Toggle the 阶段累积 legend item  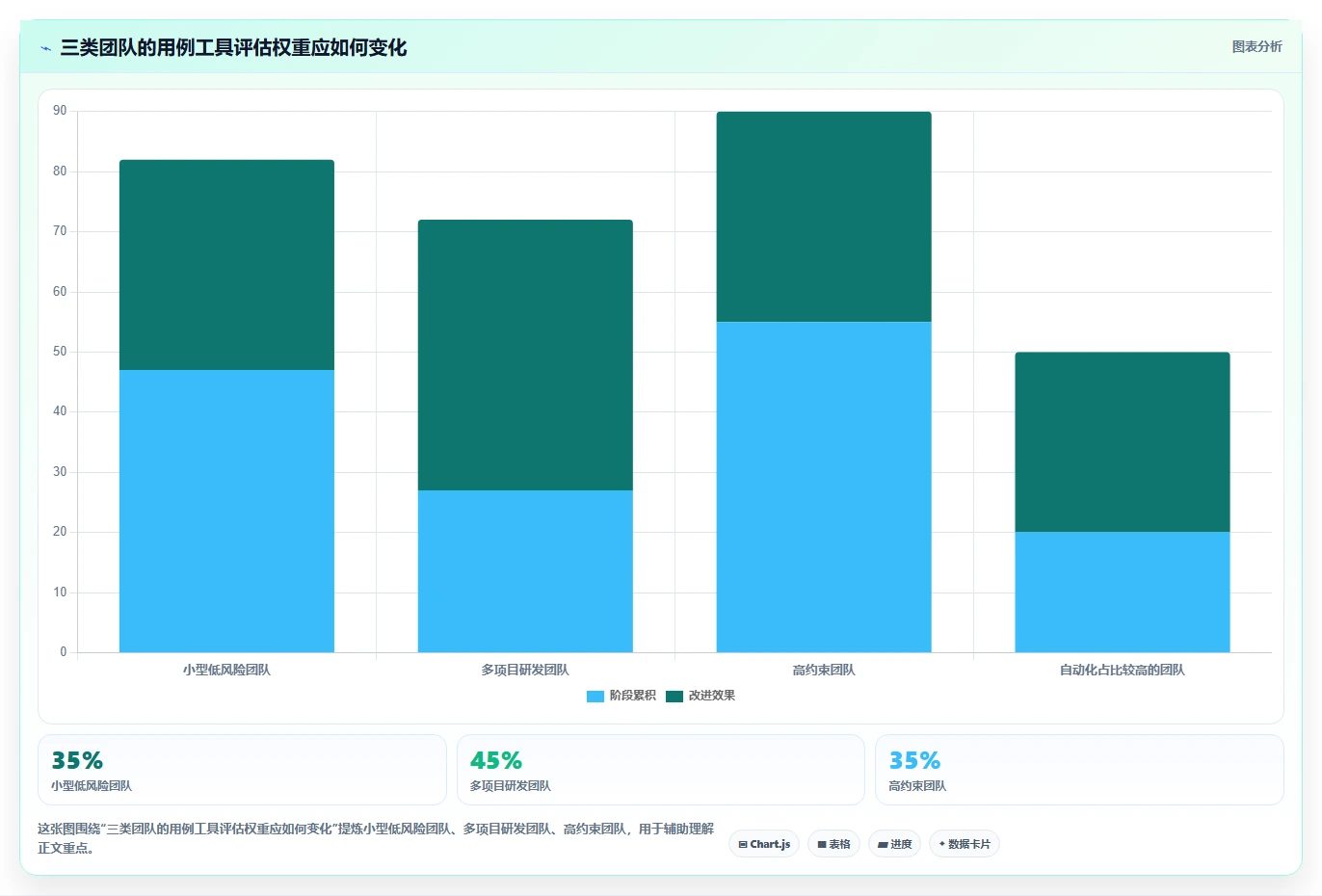pos(621,696)
